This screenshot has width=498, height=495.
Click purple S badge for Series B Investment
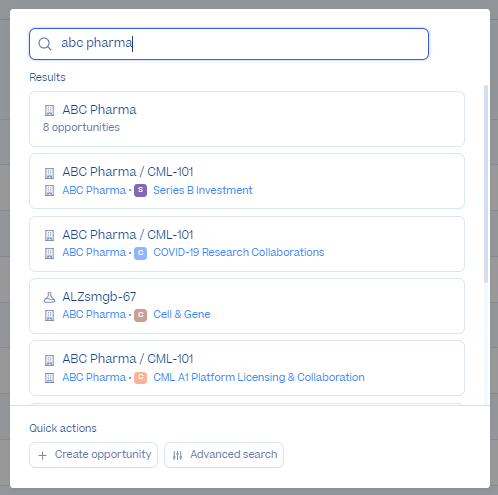[141, 190]
